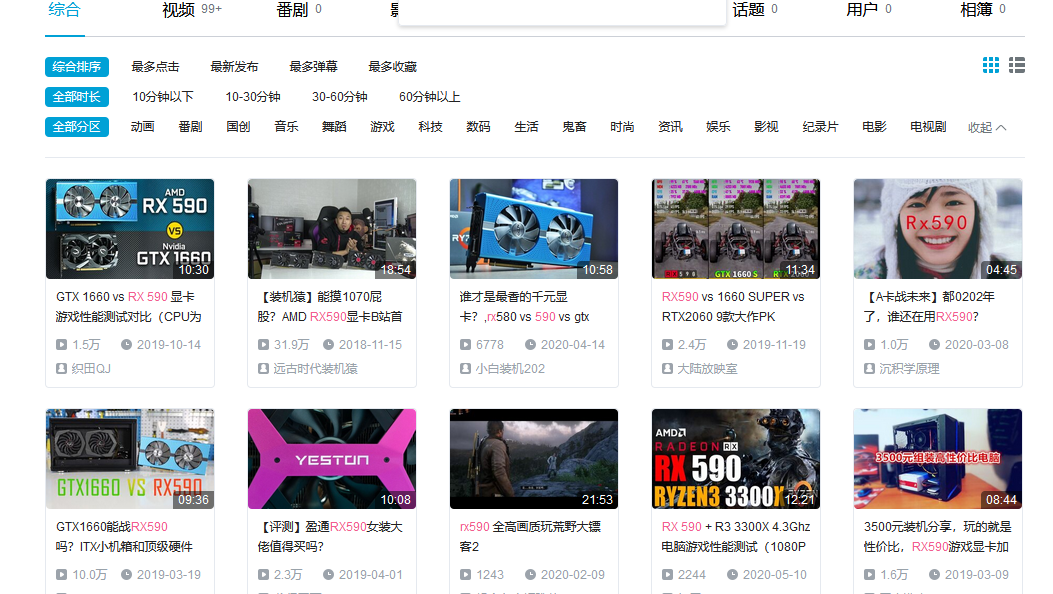Select 全部时长 duration filter
1053x594 pixels.
click(x=77, y=97)
